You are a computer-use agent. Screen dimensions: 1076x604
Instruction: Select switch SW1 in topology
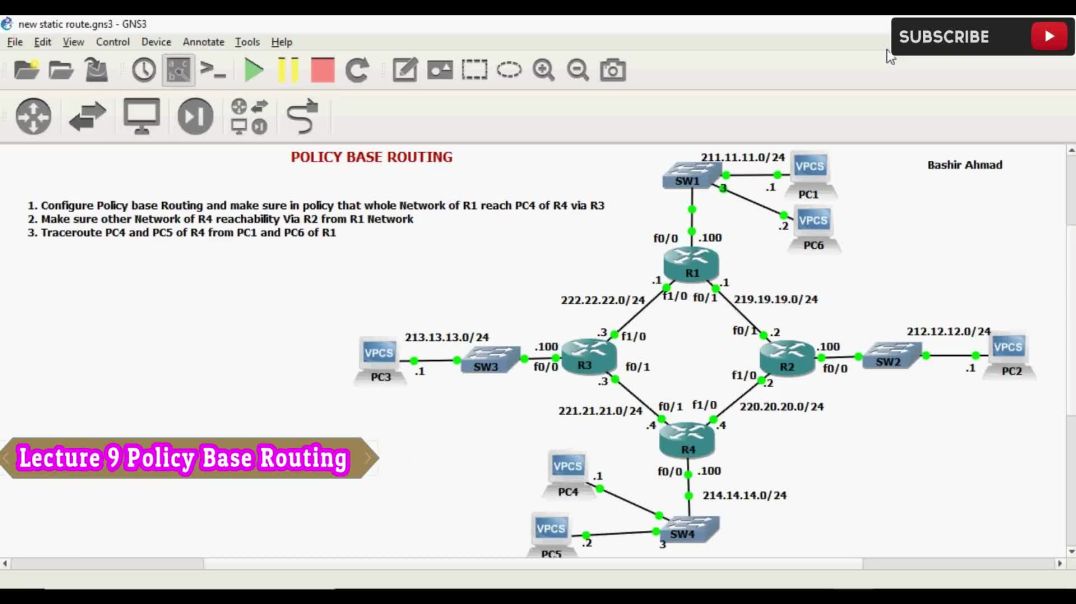pyautogui.click(x=691, y=175)
